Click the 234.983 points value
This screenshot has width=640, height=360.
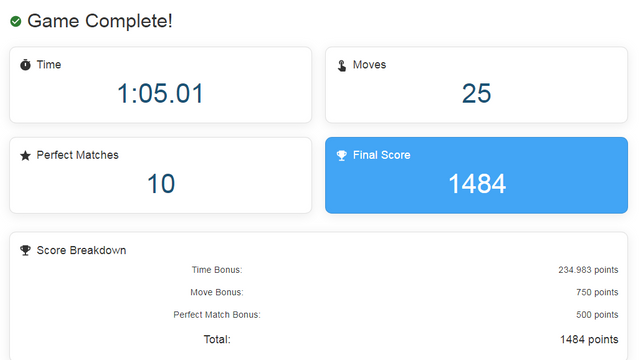(588, 270)
